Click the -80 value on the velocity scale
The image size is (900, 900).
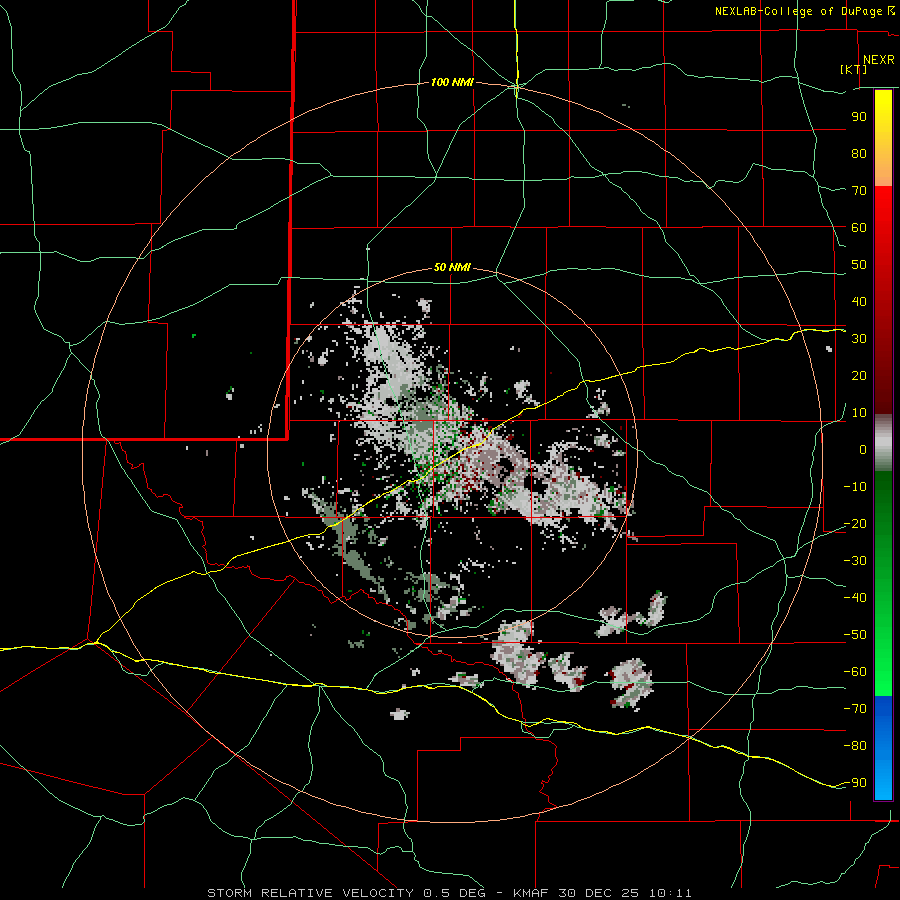855,746
